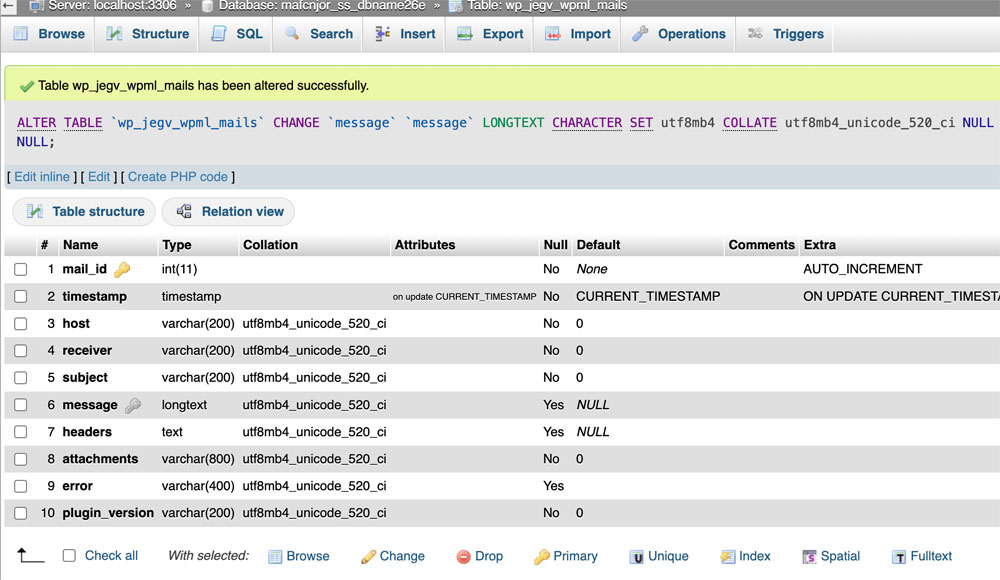Viewport: 1000px width, 580px height.
Task: Click the Structure tab icon
Action: [114, 34]
